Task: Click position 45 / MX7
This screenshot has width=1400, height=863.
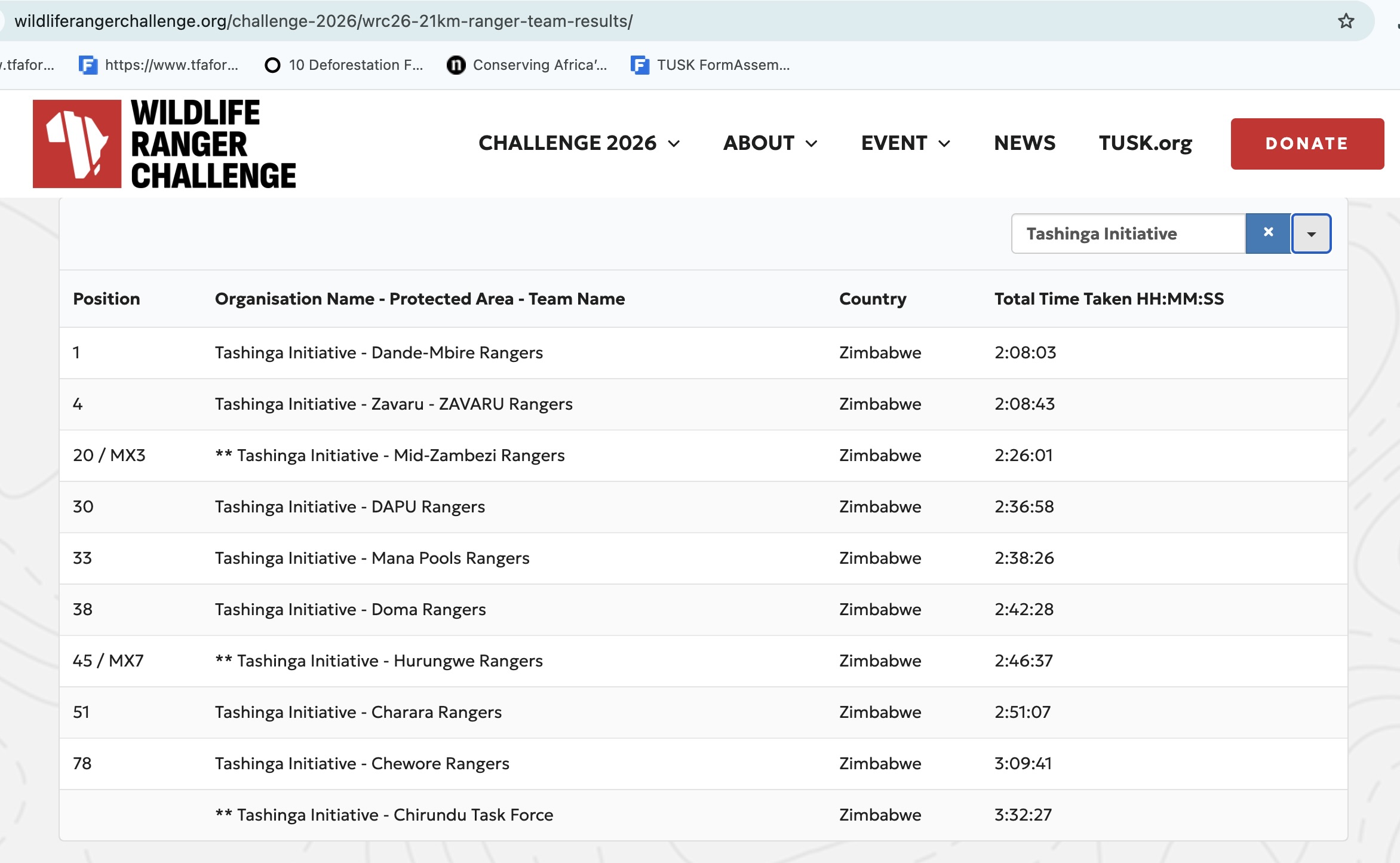Action: point(108,661)
